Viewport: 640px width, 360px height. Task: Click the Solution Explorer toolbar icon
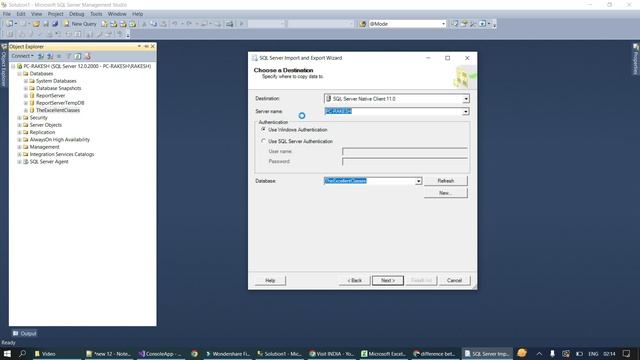coord(454,24)
